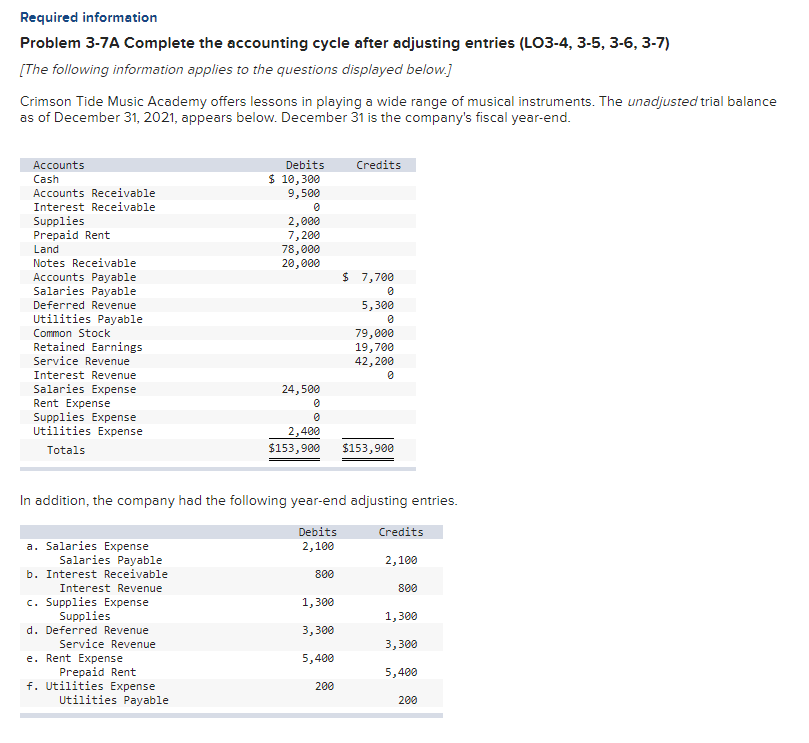Select the 3,300 credit for Service Revenue
Screen dimensions: 809x743
(x=401, y=644)
